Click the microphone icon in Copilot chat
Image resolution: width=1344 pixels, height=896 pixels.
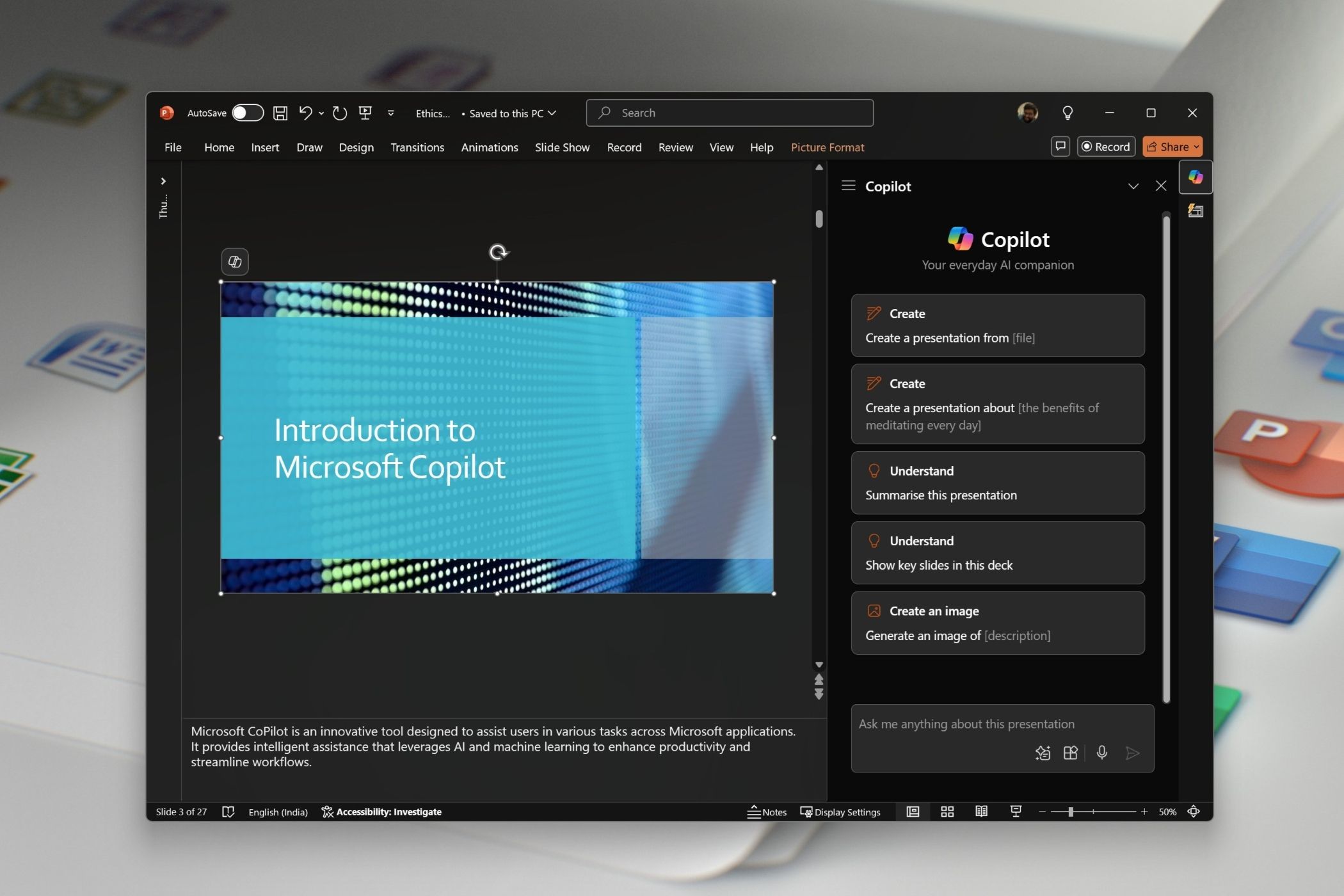(1101, 753)
